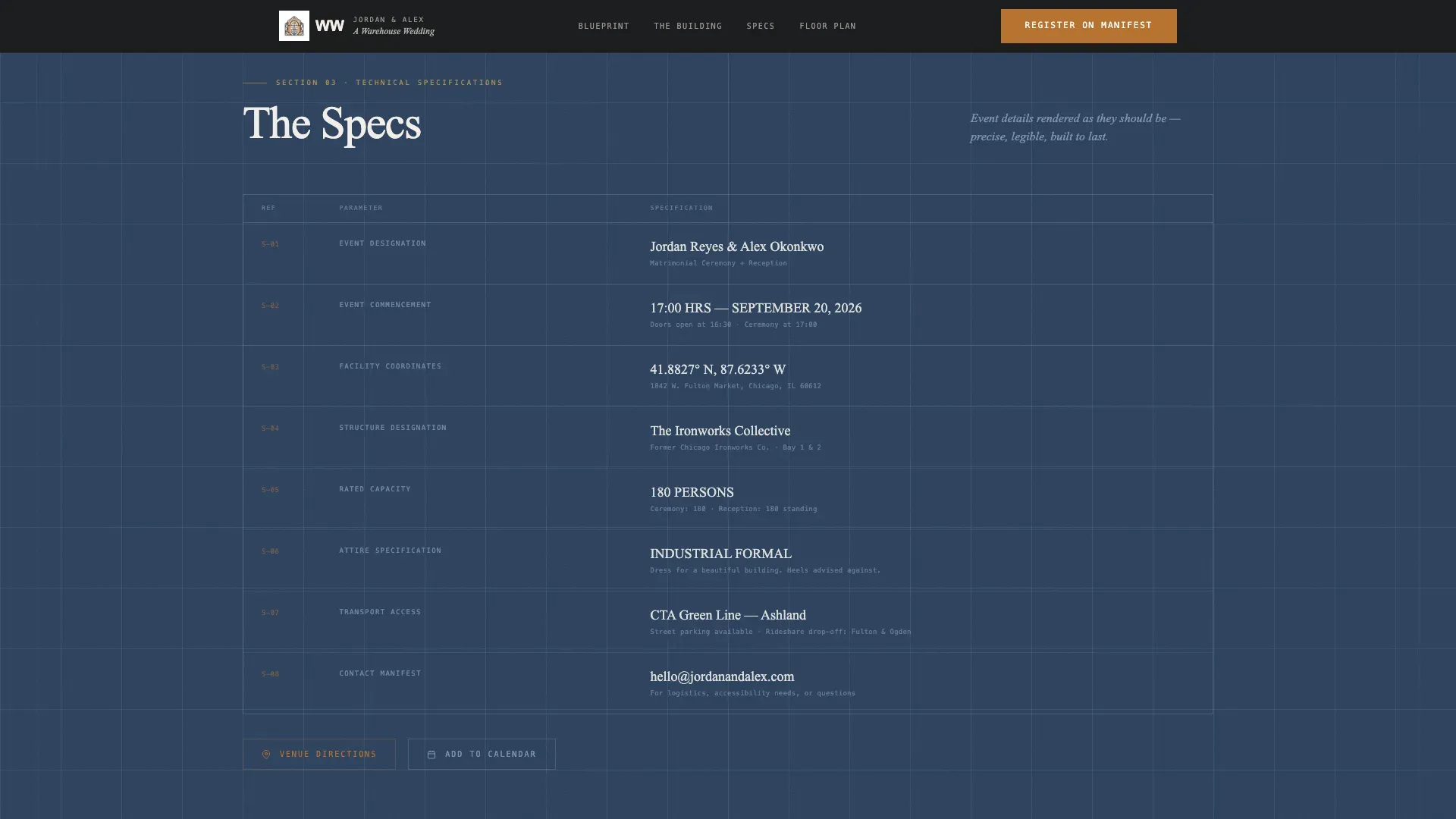1456x819 pixels.
Task: Click the hello@jordanandalex.com email address
Action: coord(722,676)
